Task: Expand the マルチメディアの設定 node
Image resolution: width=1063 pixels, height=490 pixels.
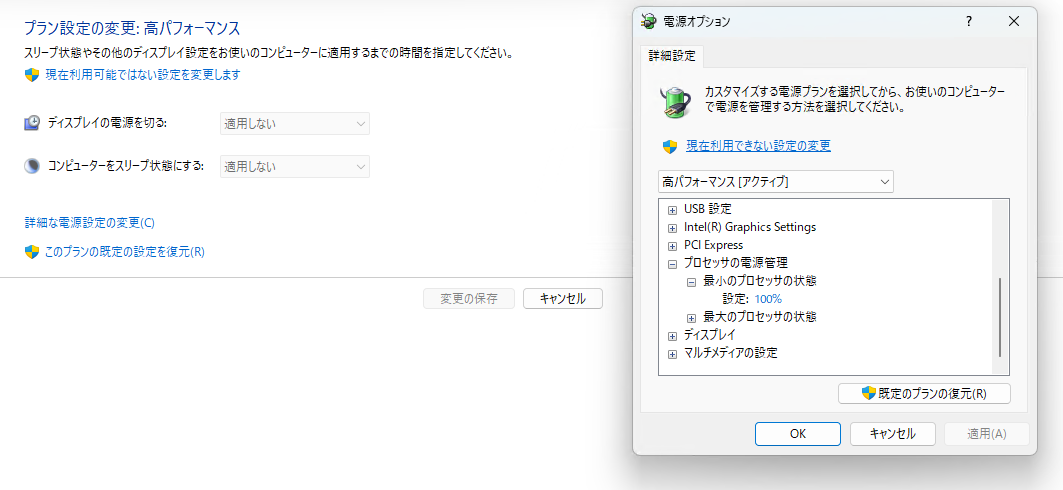Action: [x=673, y=353]
